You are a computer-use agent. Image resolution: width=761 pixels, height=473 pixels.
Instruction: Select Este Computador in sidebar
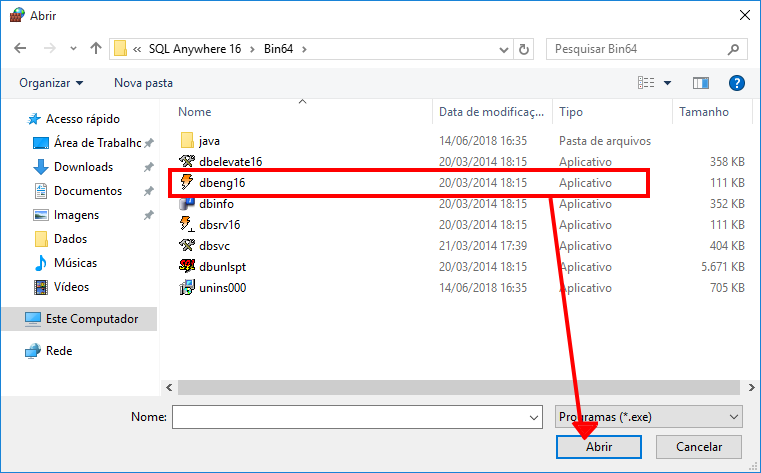pos(79,319)
